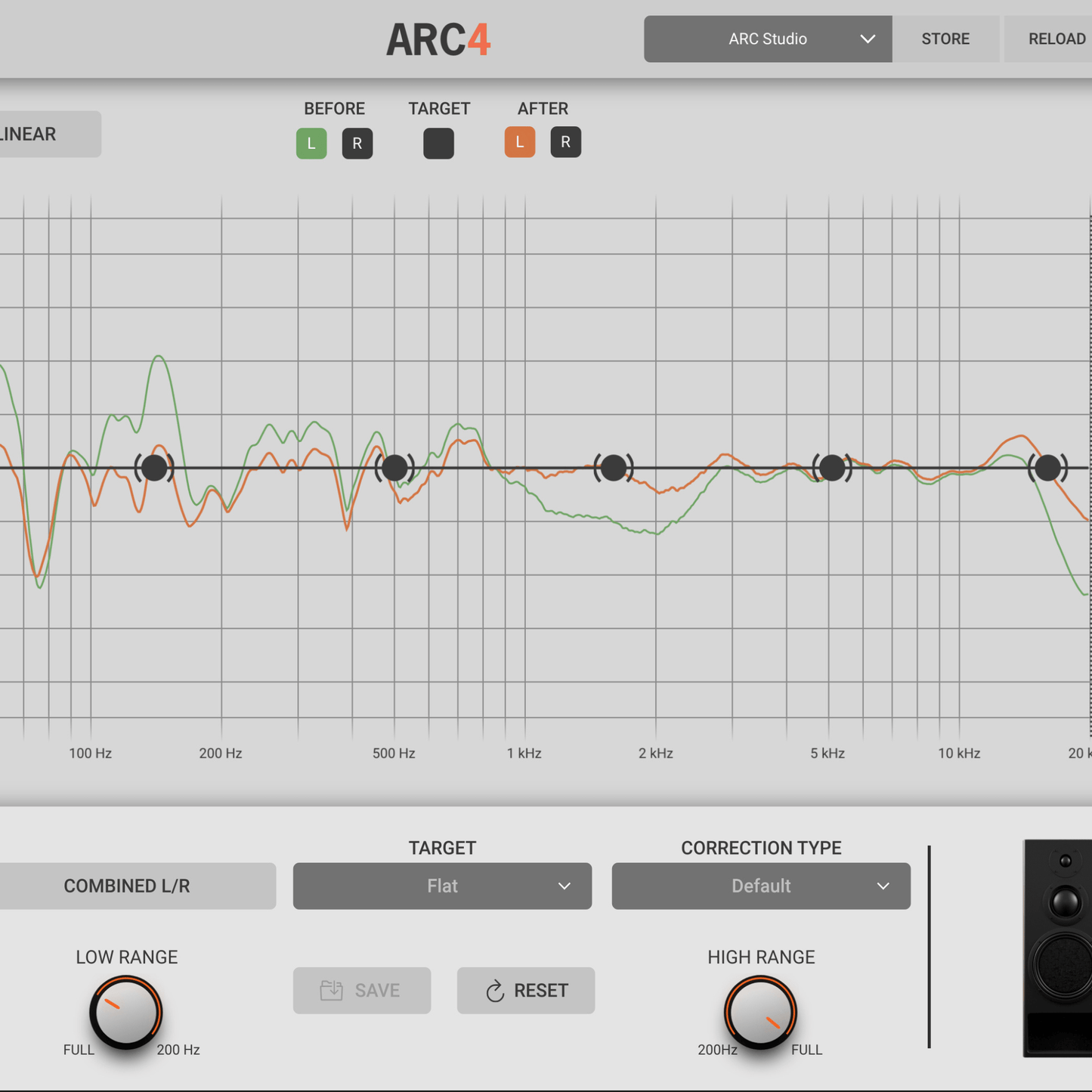The height and width of the screenshot is (1092, 1092).
Task: Click the RESET button
Action: (x=526, y=991)
